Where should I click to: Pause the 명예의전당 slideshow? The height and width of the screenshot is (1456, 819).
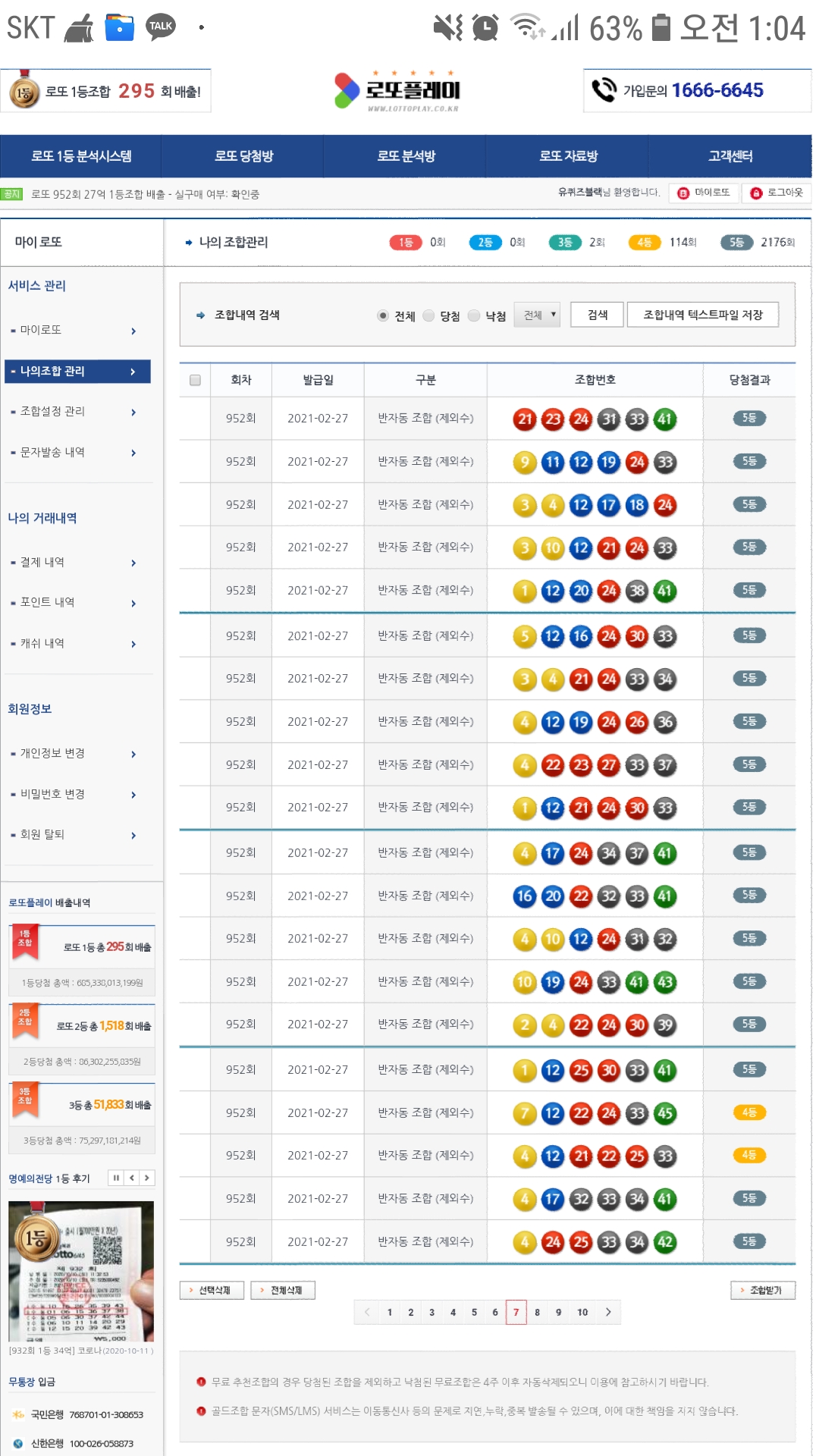point(116,1178)
